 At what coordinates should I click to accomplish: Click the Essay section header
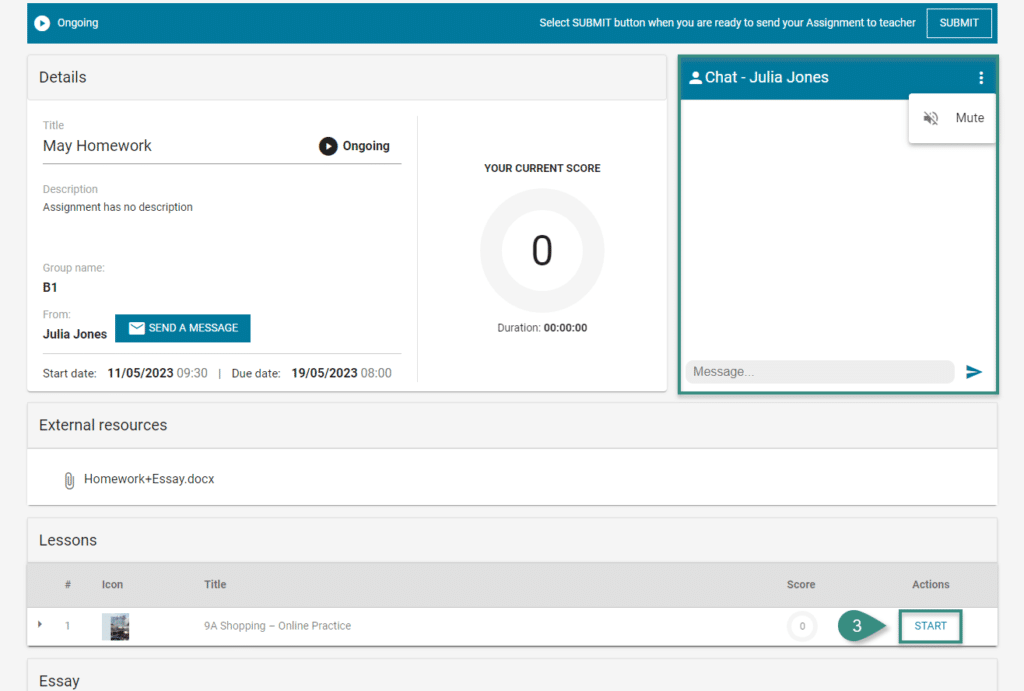[x=59, y=681]
